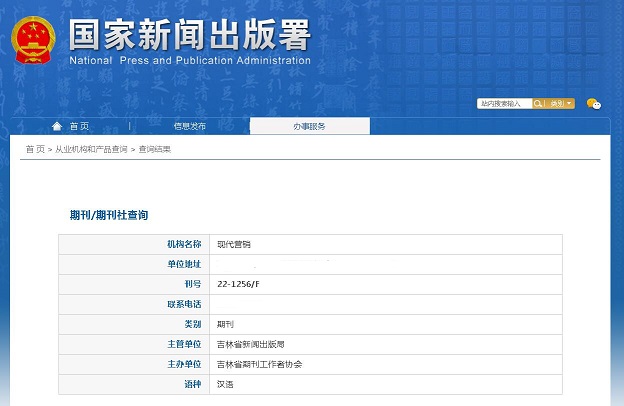Click the magnifier search icon
Image resolution: width=624 pixels, height=406 pixels.
(539, 103)
